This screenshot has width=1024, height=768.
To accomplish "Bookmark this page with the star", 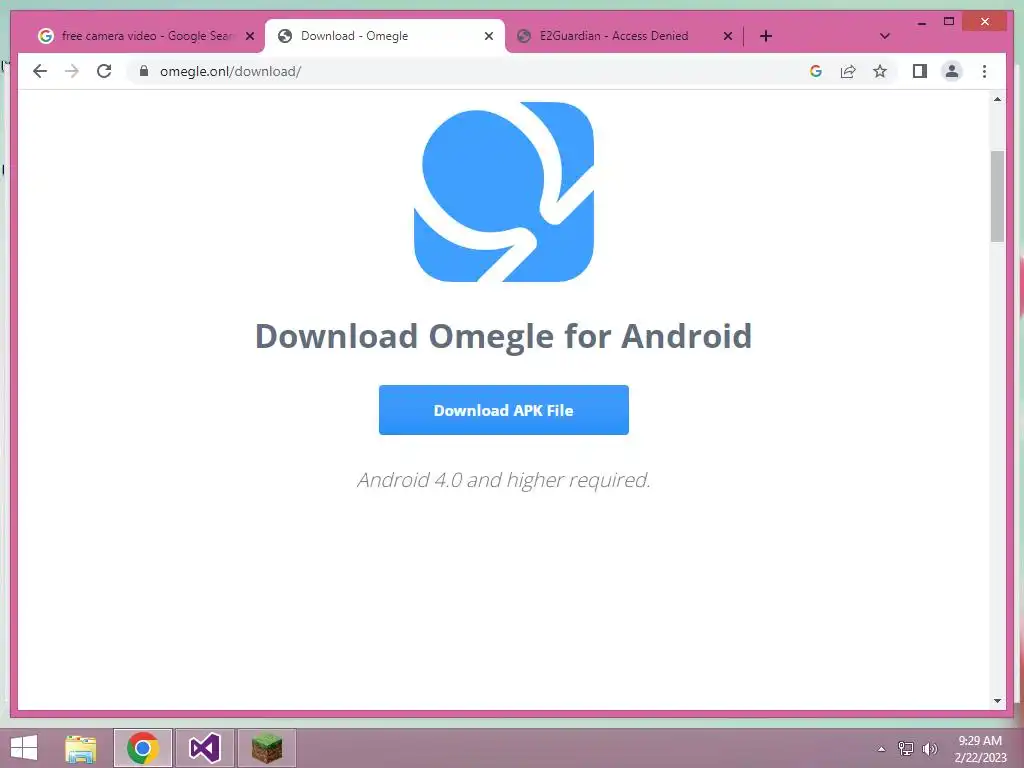I will click(x=880, y=71).
